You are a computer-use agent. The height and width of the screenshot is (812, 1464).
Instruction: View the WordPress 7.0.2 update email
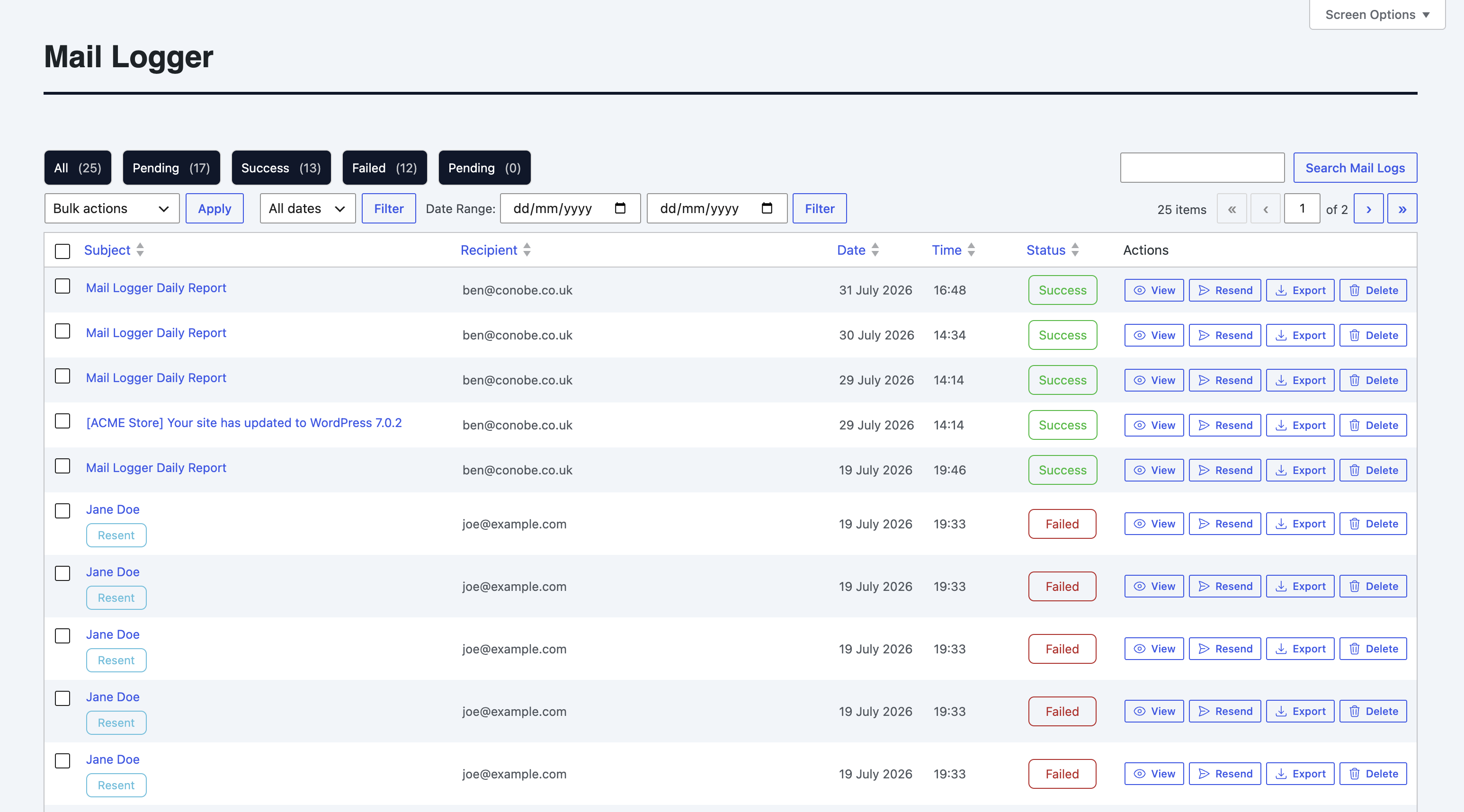point(1154,425)
